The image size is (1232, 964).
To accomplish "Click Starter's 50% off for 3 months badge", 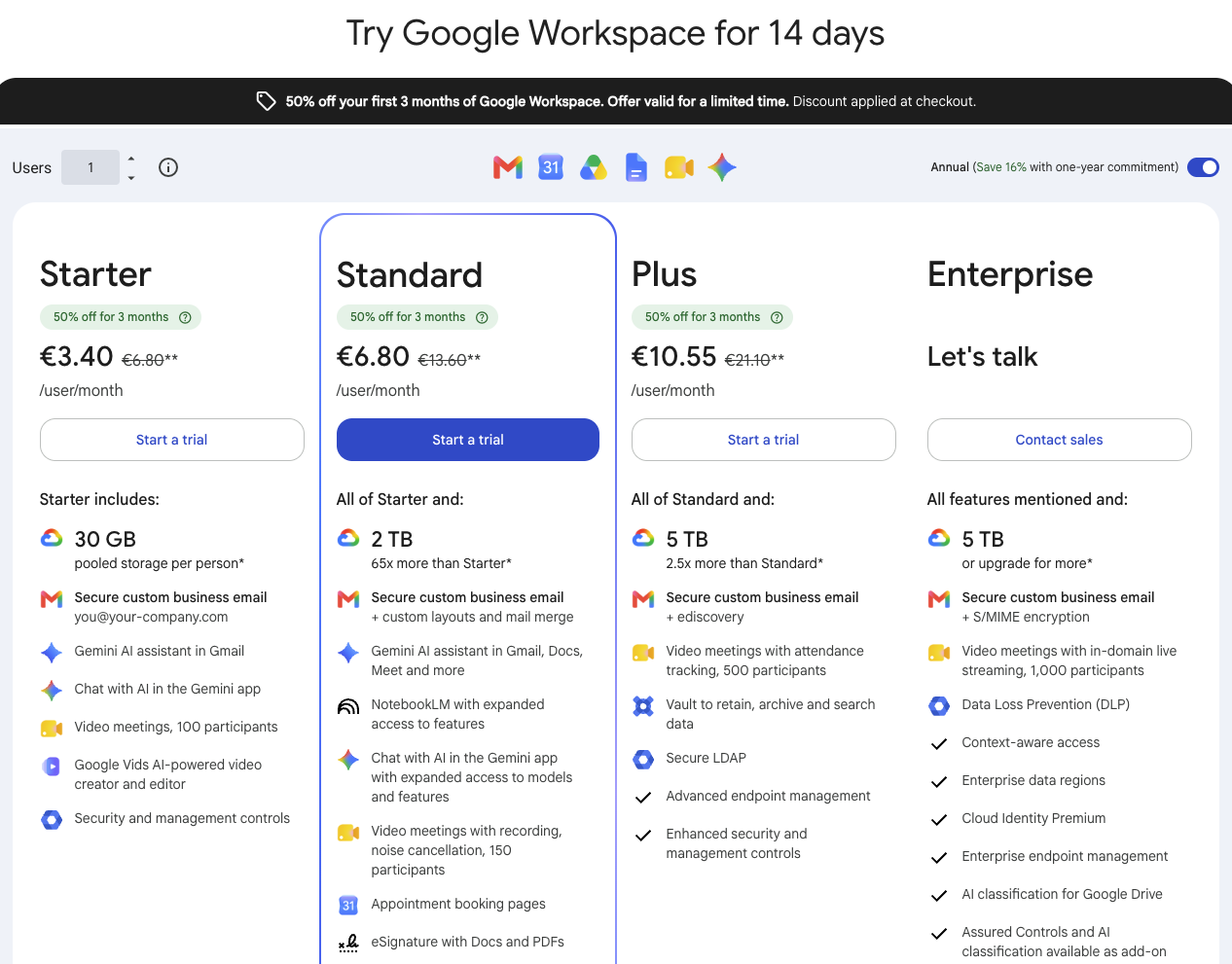I will click(x=121, y=317).
